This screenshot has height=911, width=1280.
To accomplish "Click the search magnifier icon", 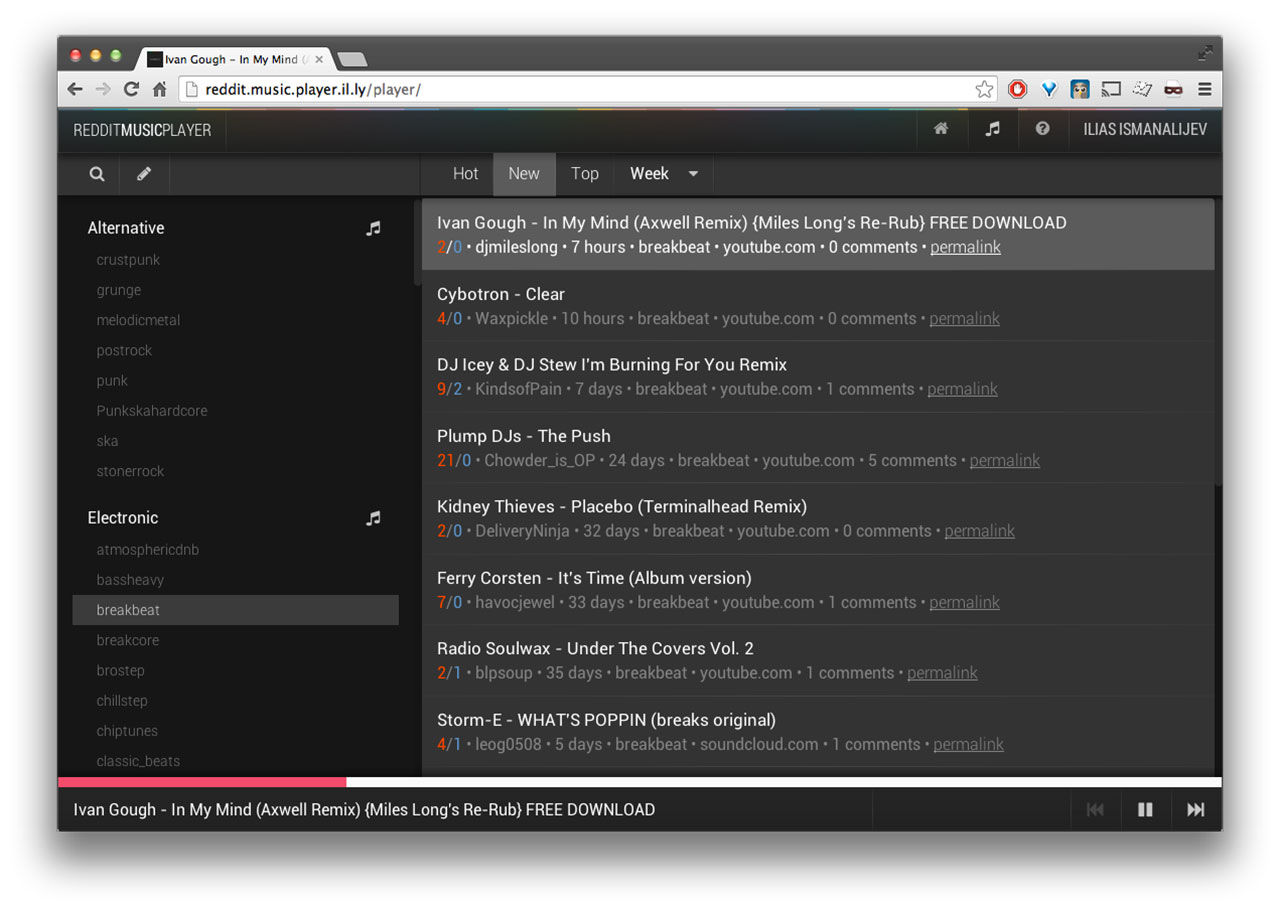I will pos(97,174).
